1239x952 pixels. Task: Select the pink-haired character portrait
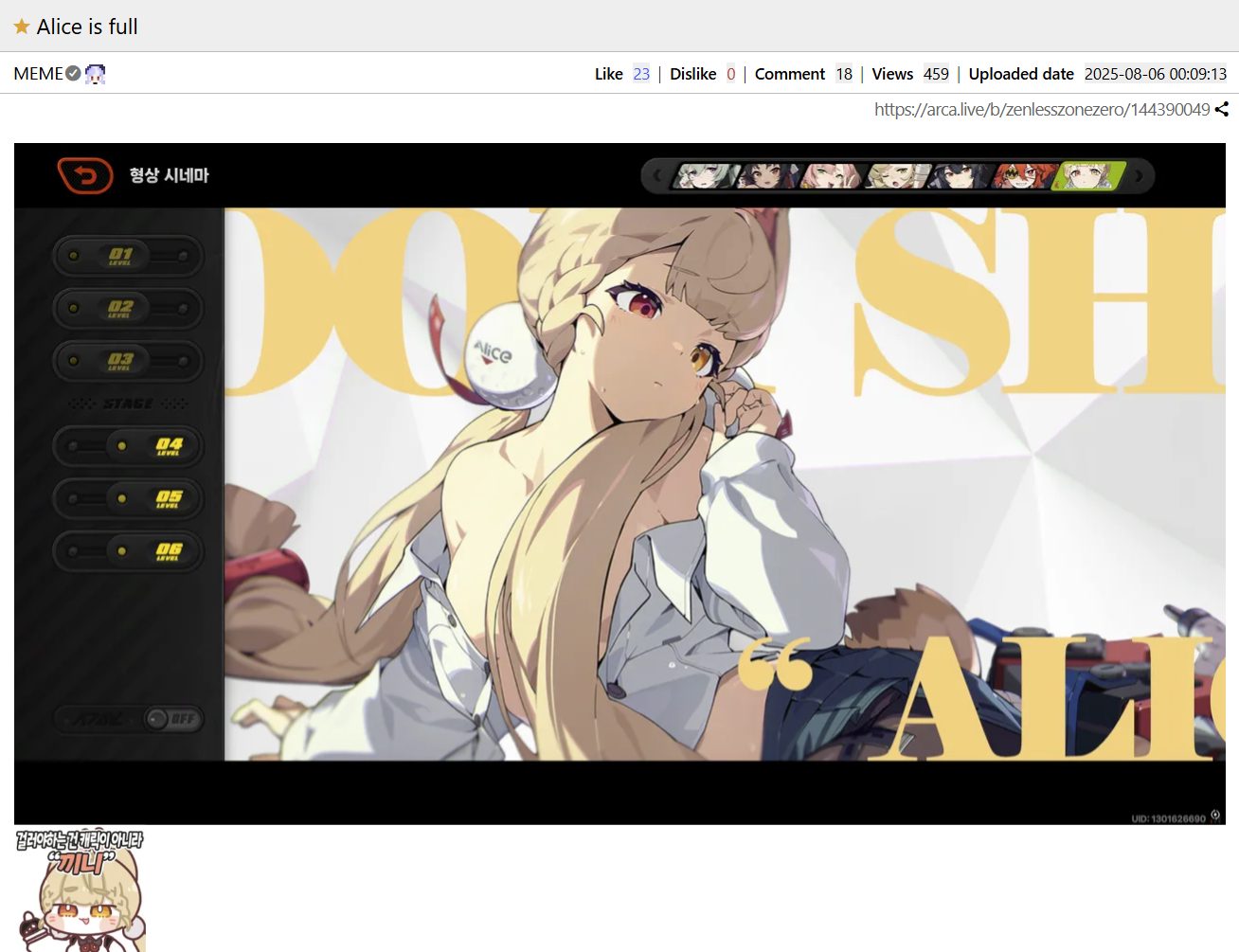[x=833, y=175]
